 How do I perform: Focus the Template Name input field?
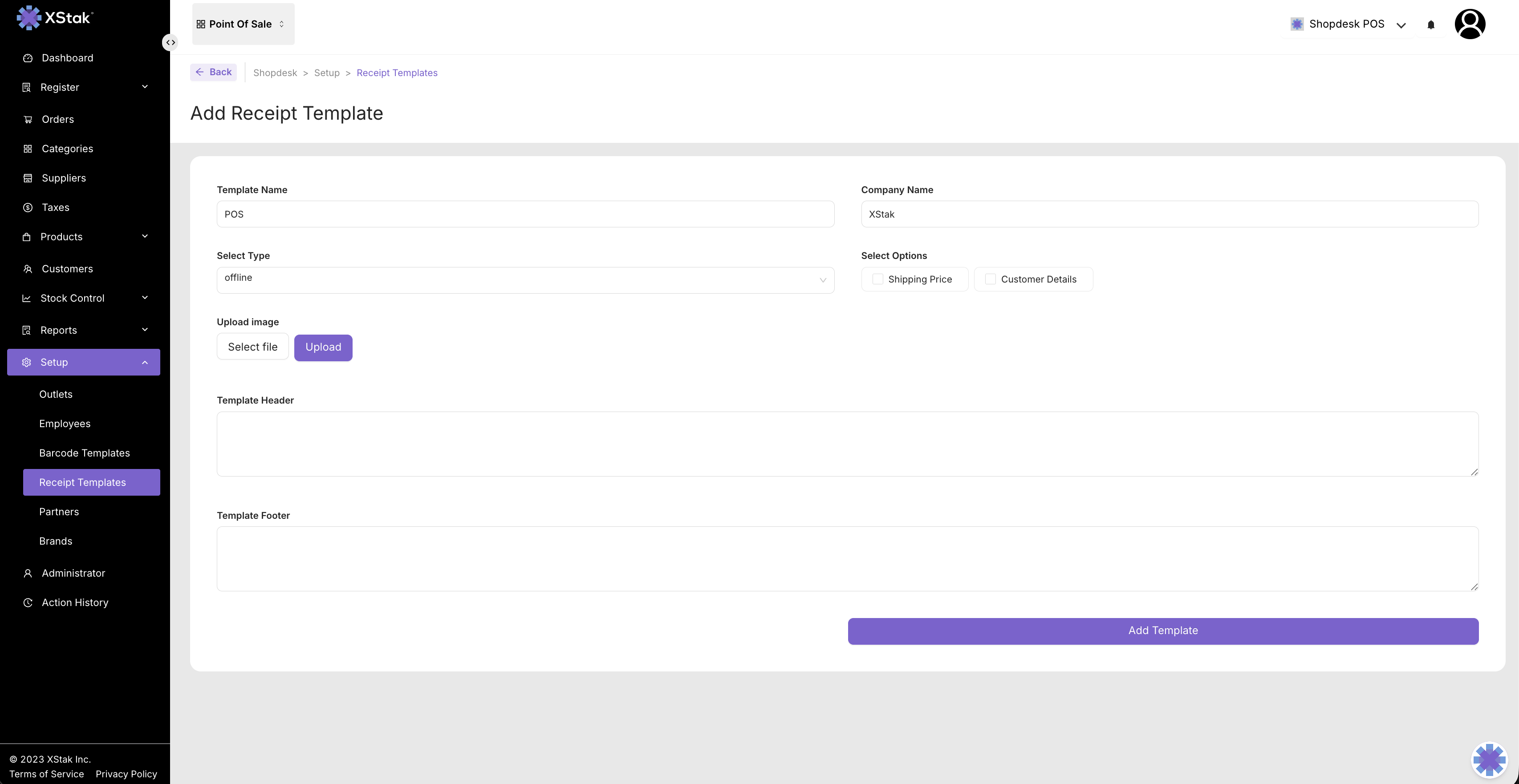(525, 214)
